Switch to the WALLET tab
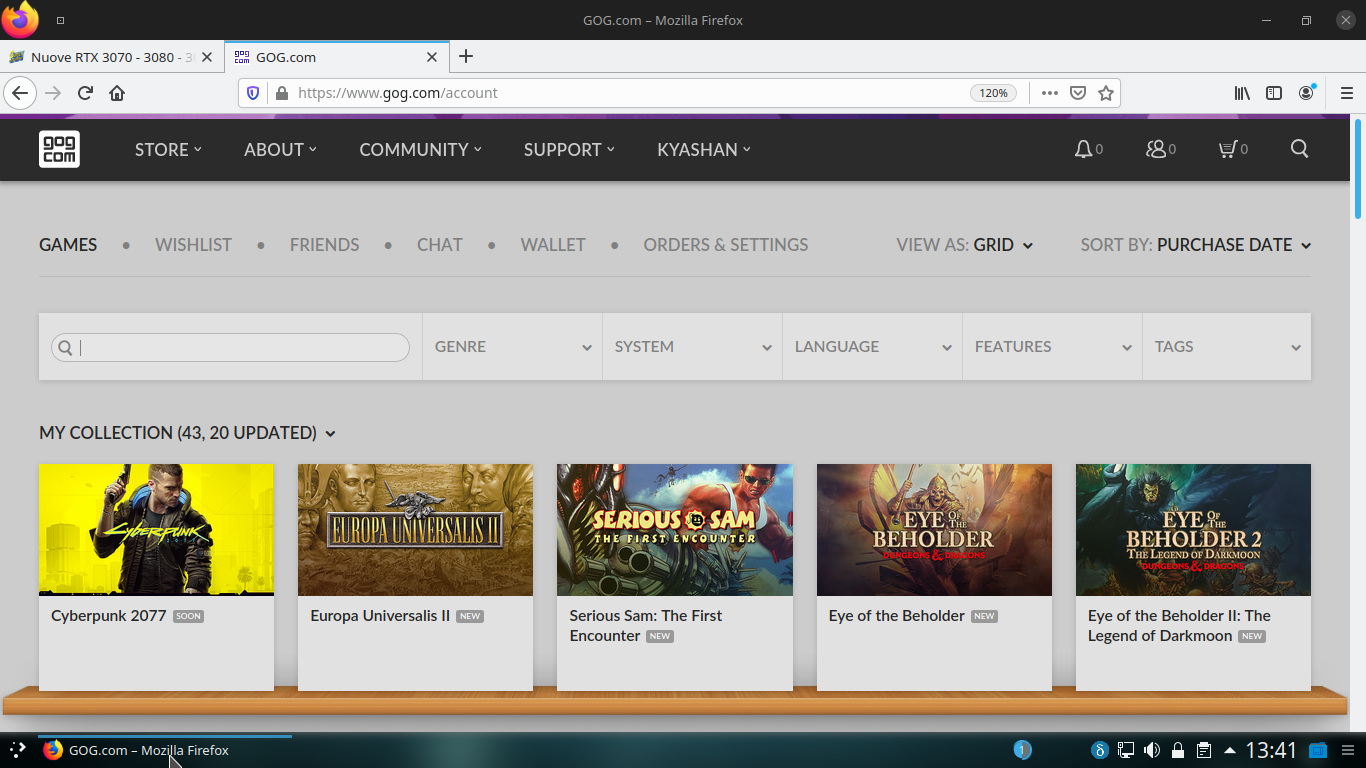Viewport: 1366px width, 768px height. pyautogui.click(x=553, y=245)
